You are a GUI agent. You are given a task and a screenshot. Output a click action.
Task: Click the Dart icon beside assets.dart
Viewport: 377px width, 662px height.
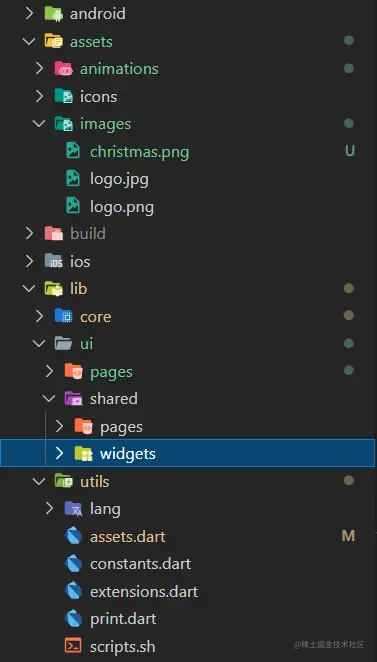(73, 536)
